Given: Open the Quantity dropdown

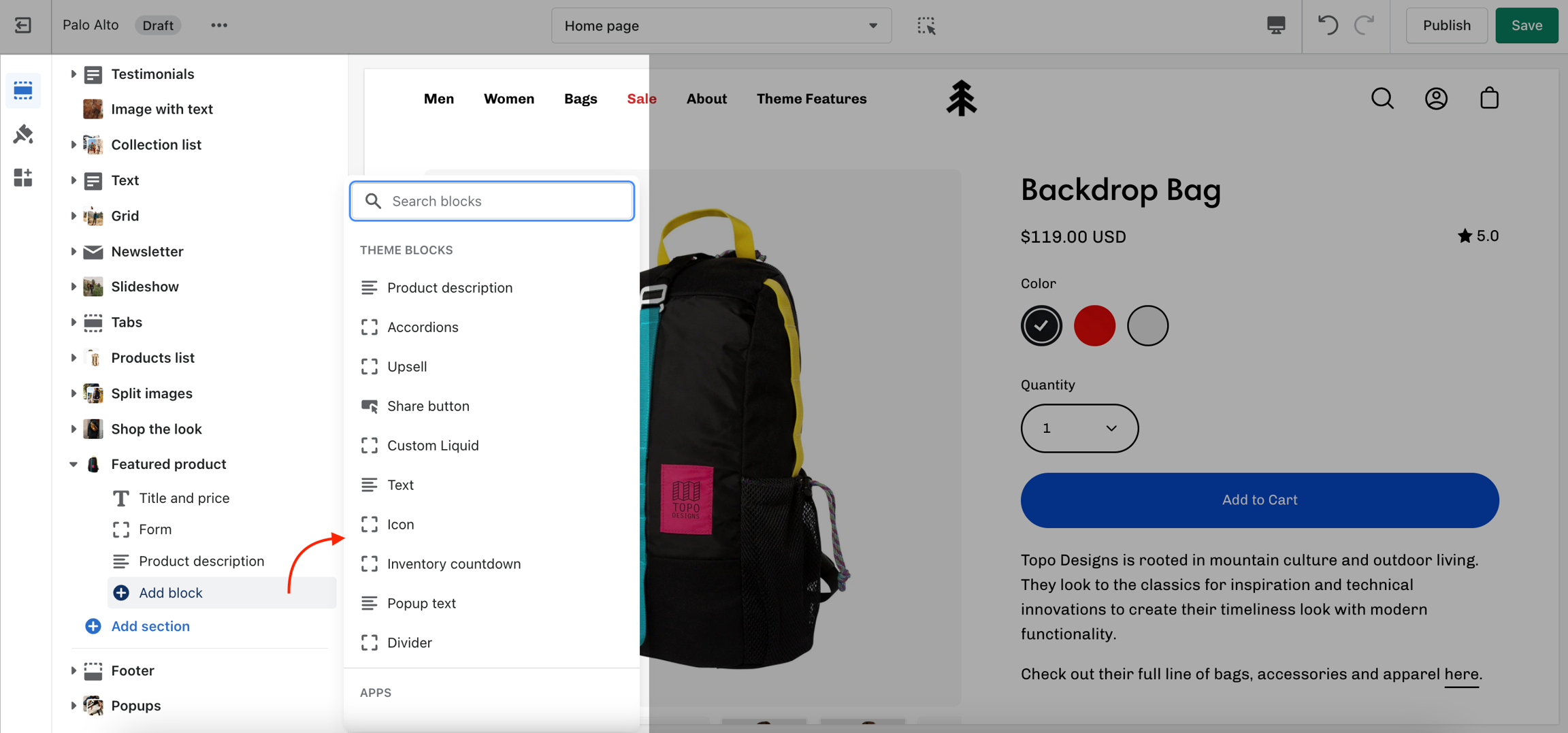Looking at the screenshot, I should 1079,428.
